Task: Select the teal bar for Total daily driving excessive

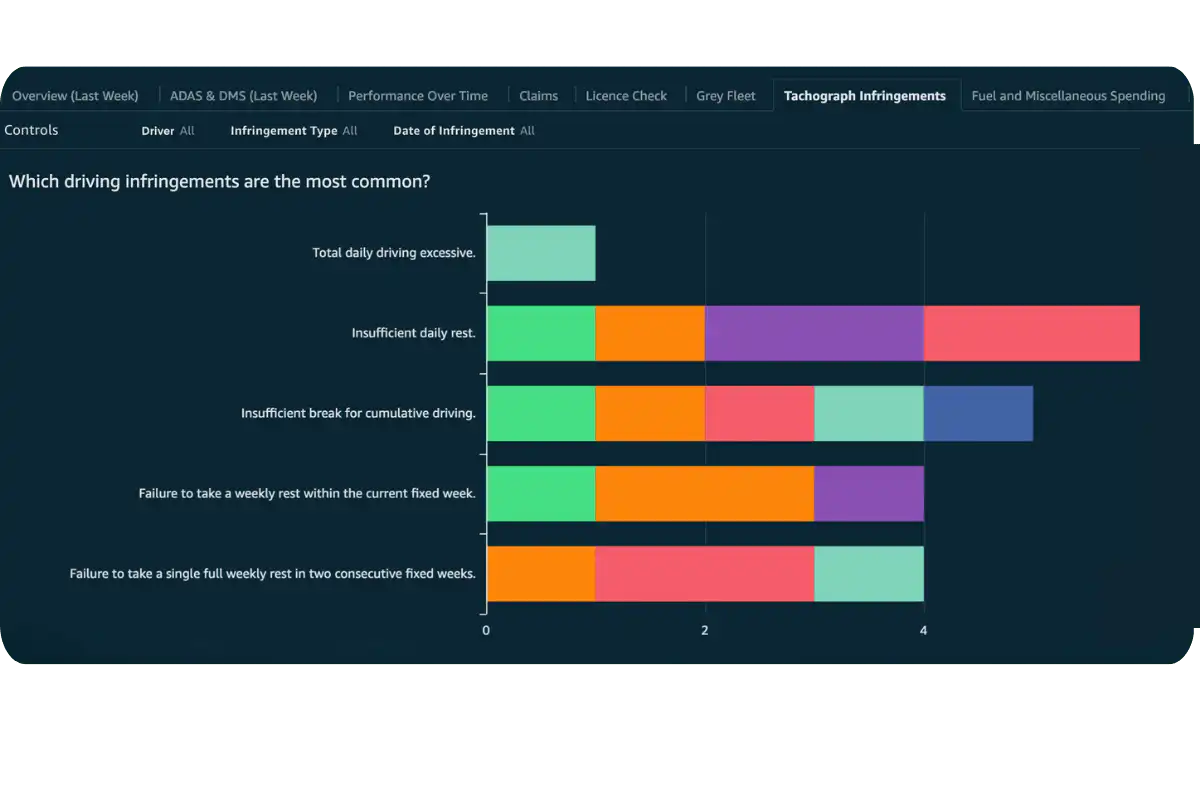Action: click(540, 252)
